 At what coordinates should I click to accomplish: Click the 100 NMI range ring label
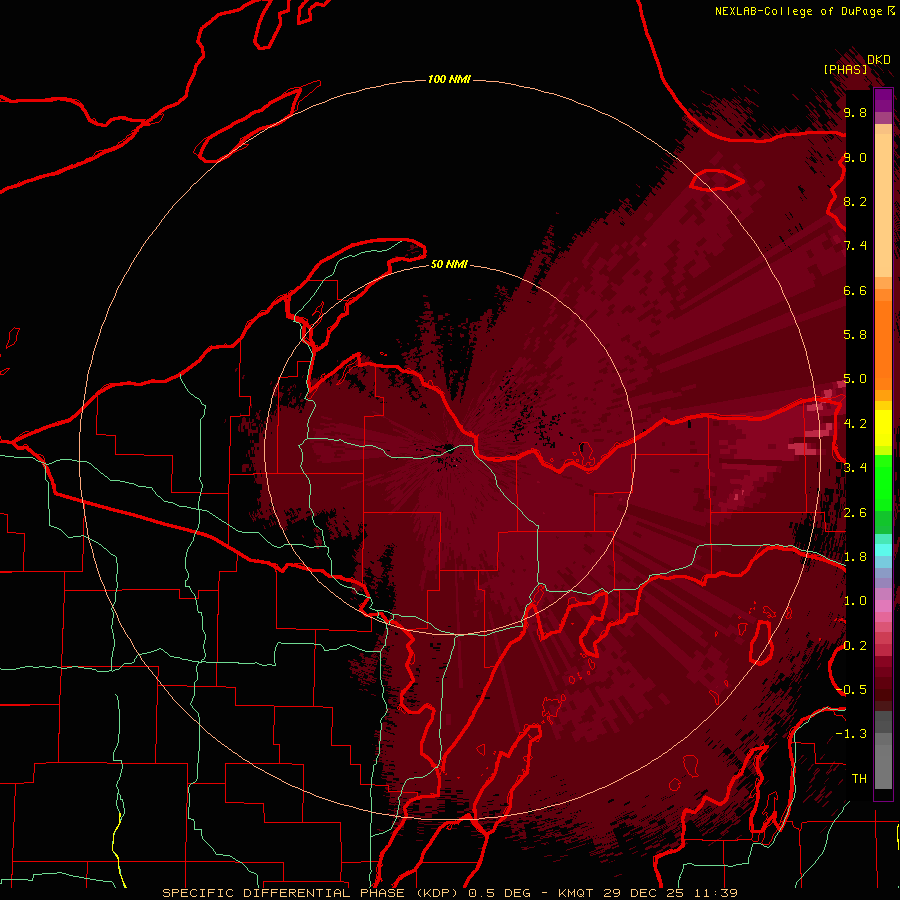tap(449, 79)
